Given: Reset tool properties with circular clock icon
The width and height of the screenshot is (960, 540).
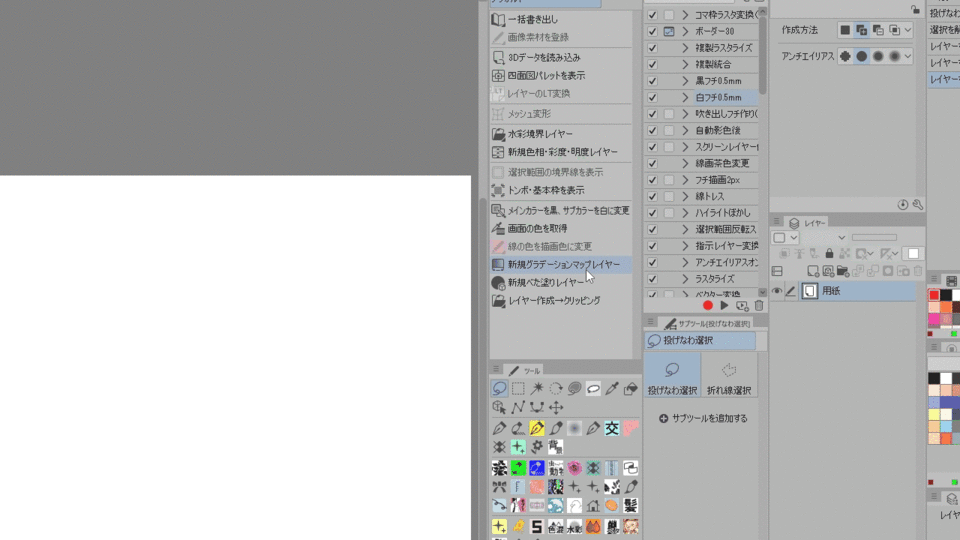Looking at the screenshot, I should point(903,204).
